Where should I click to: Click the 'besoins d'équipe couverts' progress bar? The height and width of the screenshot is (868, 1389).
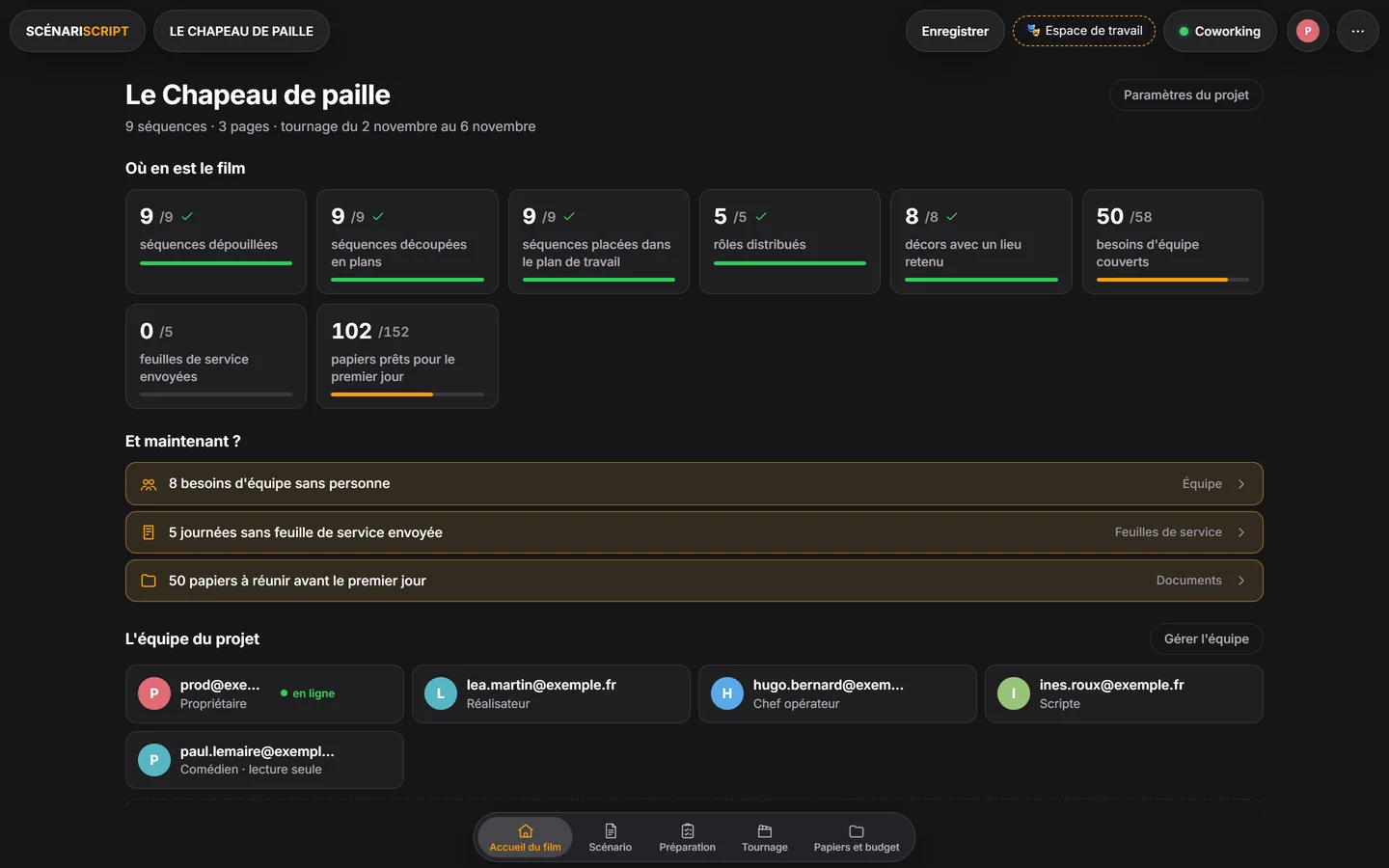(x=1173, y=280)
